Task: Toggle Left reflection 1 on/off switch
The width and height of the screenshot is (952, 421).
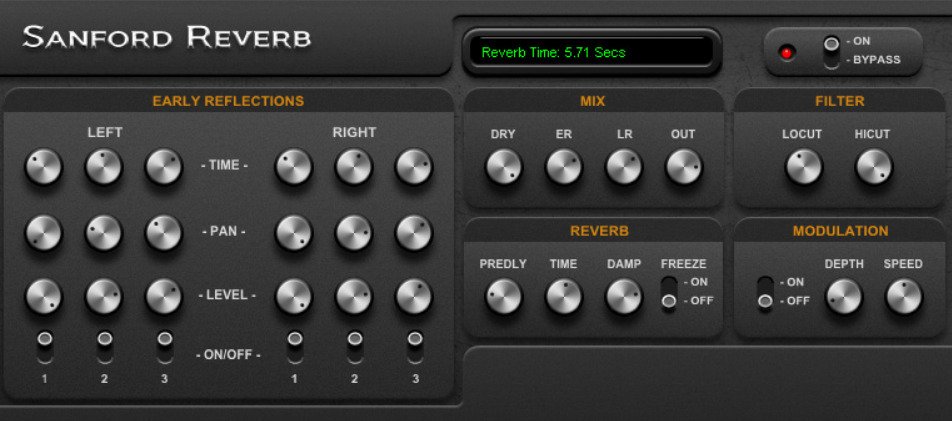Action: click(44, 347)
